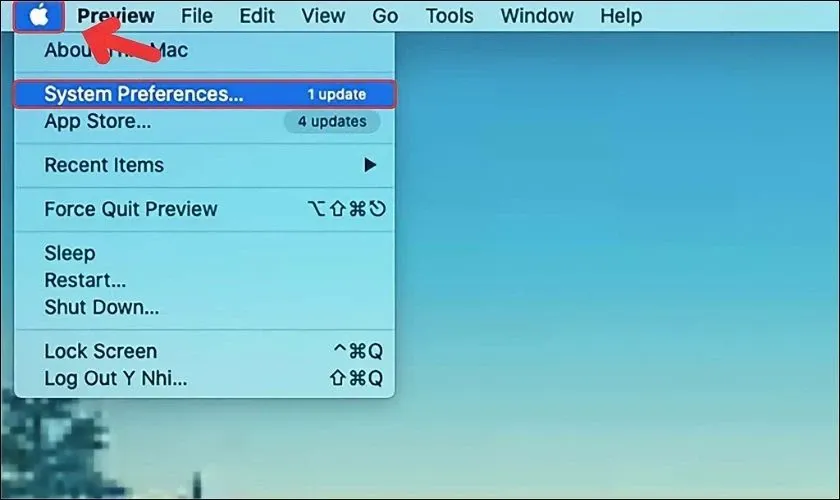Select System Preferences... menu entry
The width and height of the screenshot is (840, 500).
143,94
